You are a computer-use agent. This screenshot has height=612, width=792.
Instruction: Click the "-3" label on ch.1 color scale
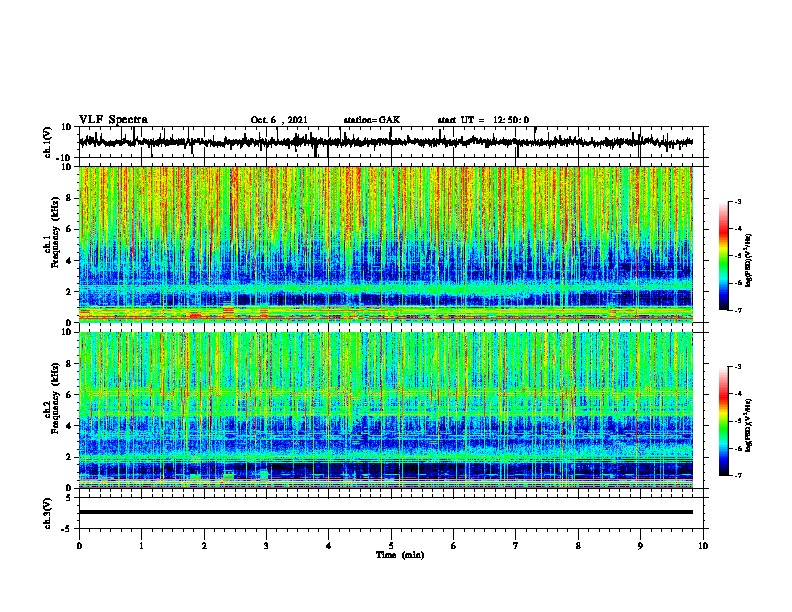(738, 201)
